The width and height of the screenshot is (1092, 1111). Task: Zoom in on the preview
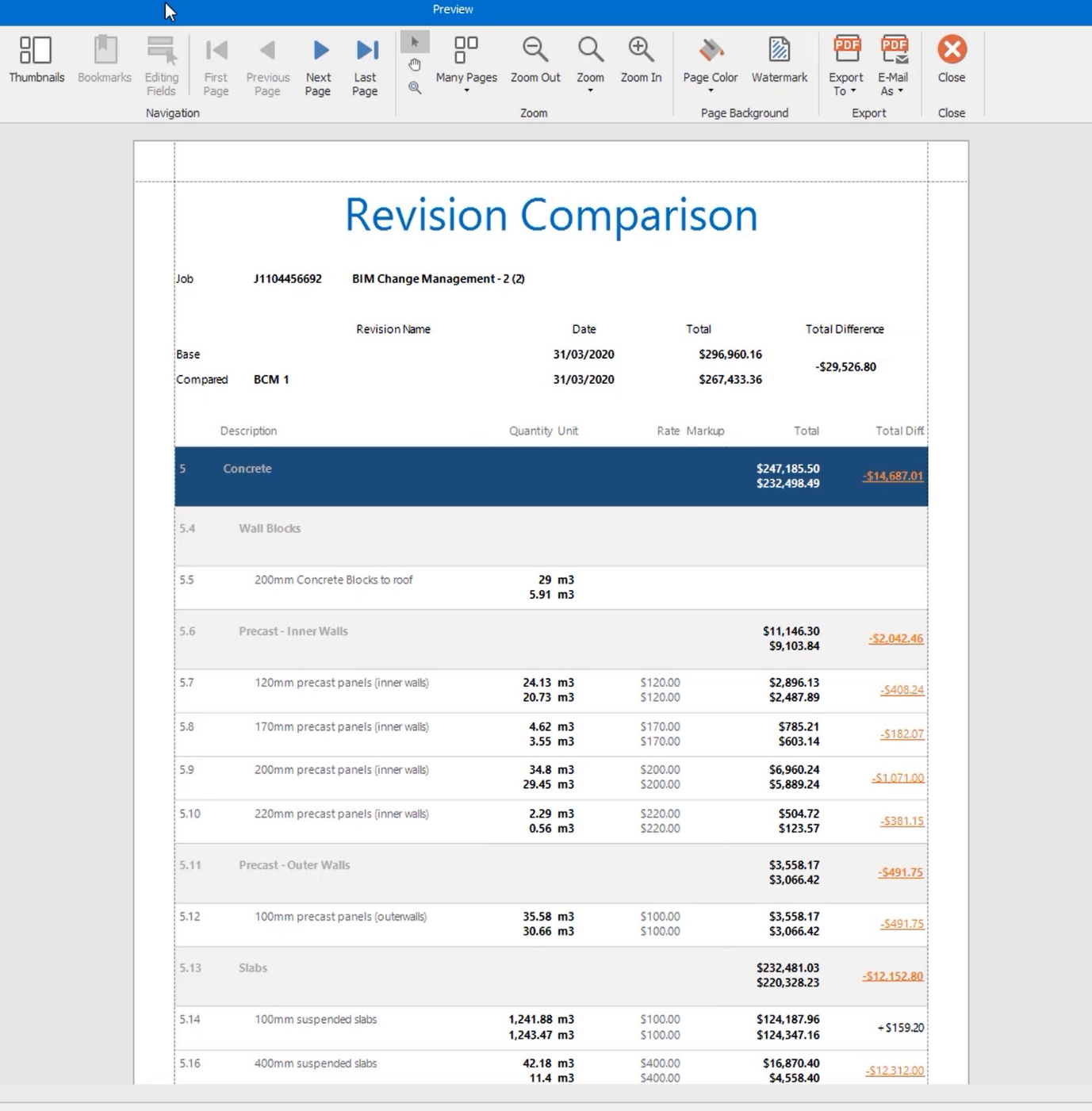pyautogui.click(x=641, y=59)
